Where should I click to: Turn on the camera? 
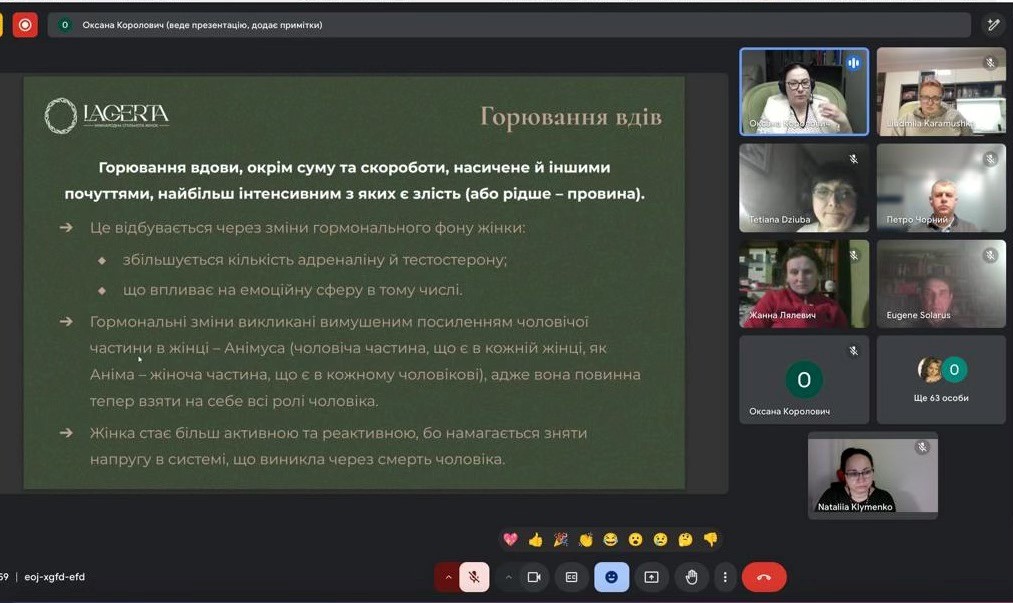tap(534, 577)
